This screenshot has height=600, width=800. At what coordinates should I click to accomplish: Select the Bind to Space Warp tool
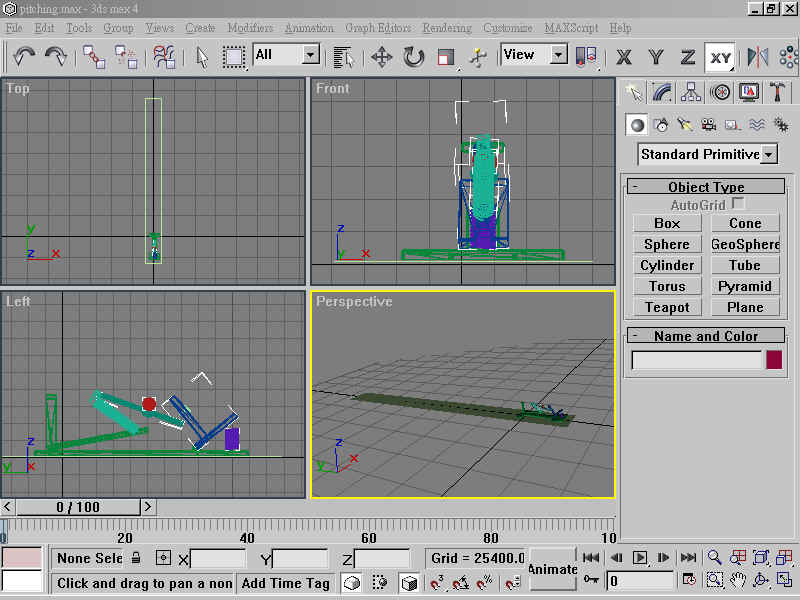pyautogui.click(x=164, y=57)
